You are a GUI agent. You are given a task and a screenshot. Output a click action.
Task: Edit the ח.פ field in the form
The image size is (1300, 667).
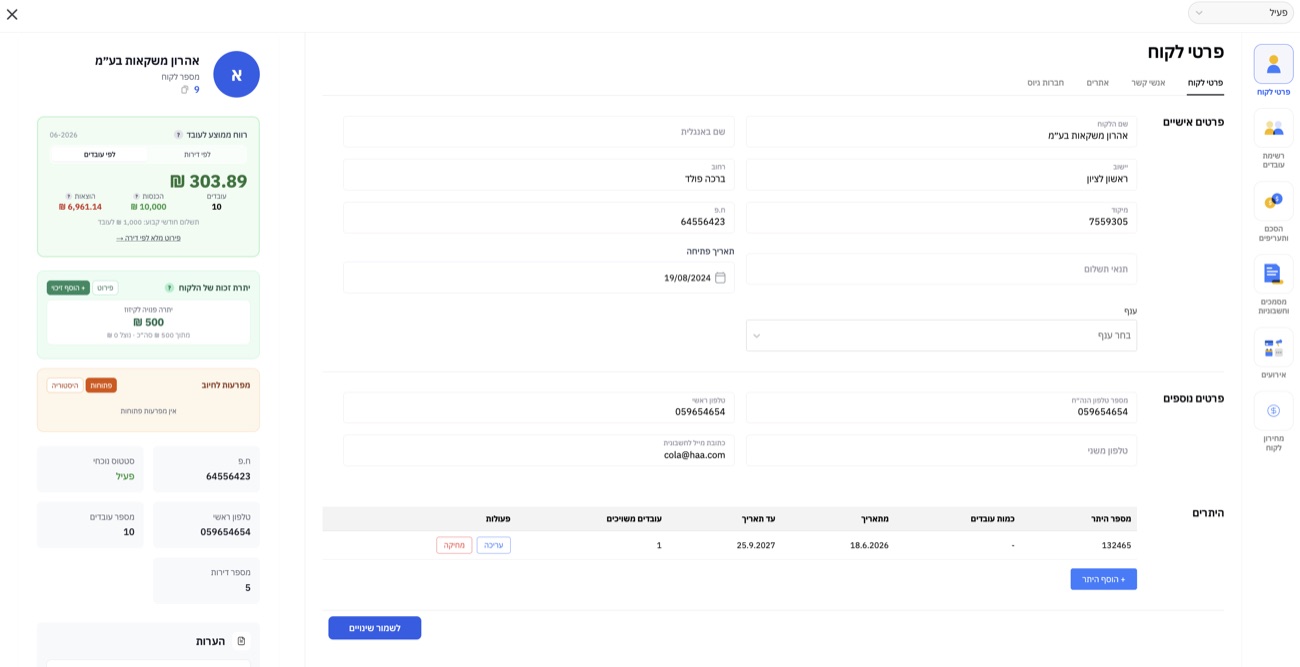tap(538, 217)
